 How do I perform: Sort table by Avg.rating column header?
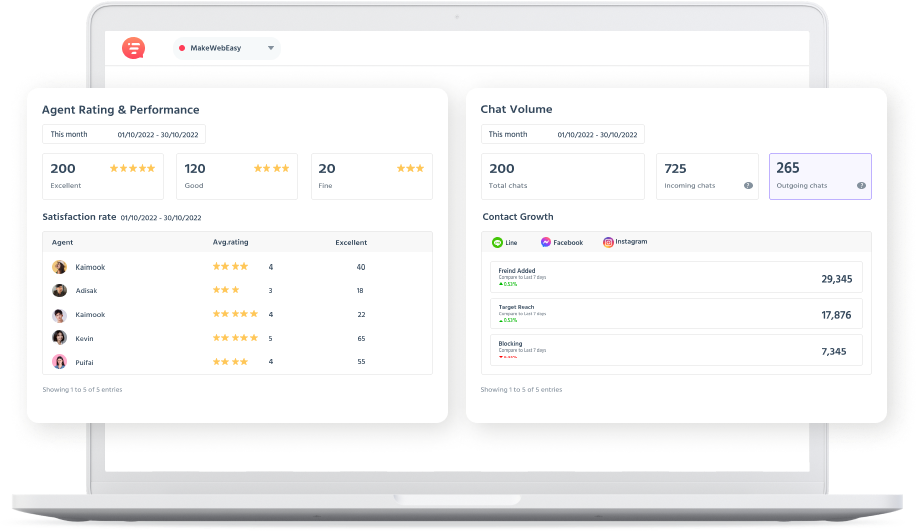pos(230,242)
